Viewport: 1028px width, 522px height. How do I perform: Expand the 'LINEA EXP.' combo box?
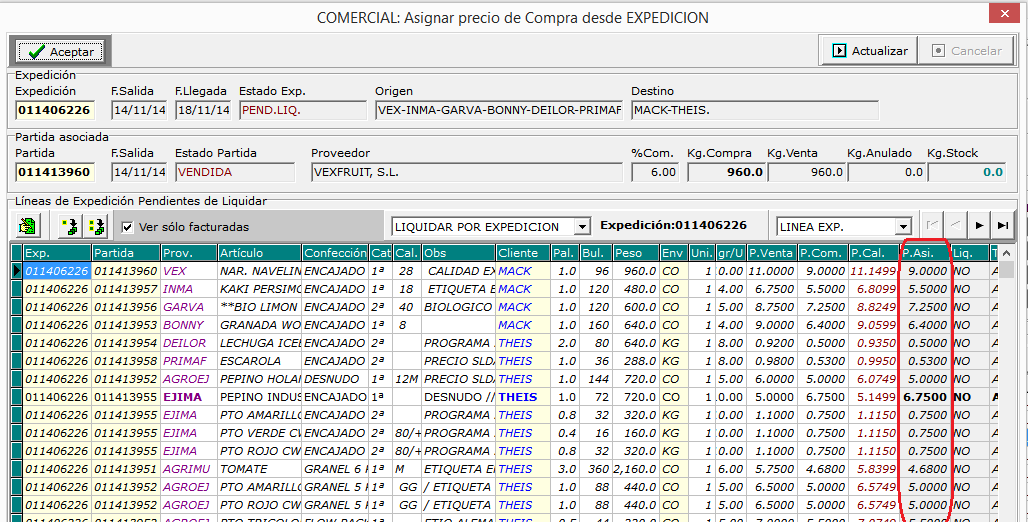tap(903, 227)
